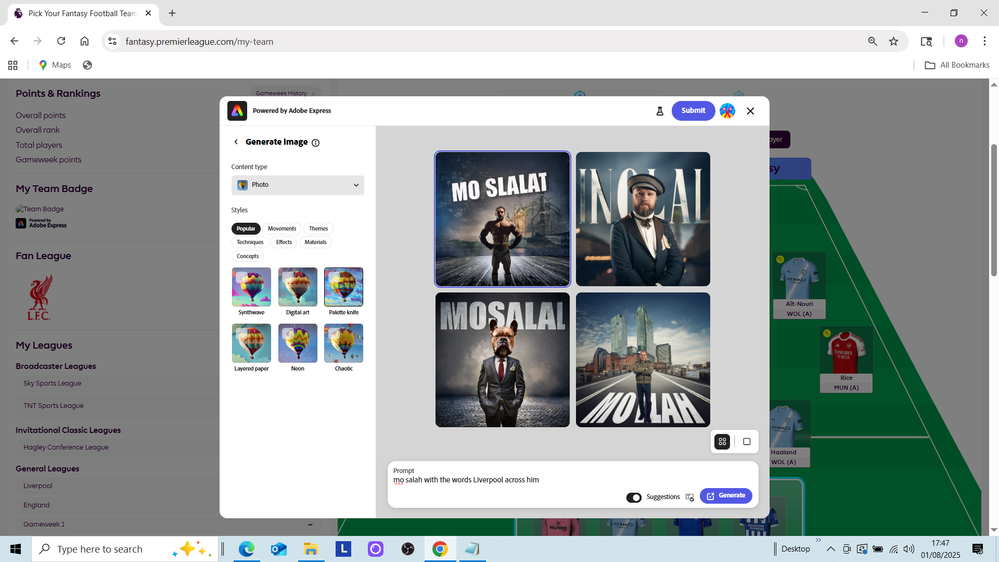Go to browser home page
The width and height of the screenshot is (999, 562).
pyautogui.click(x=84, y=41)
